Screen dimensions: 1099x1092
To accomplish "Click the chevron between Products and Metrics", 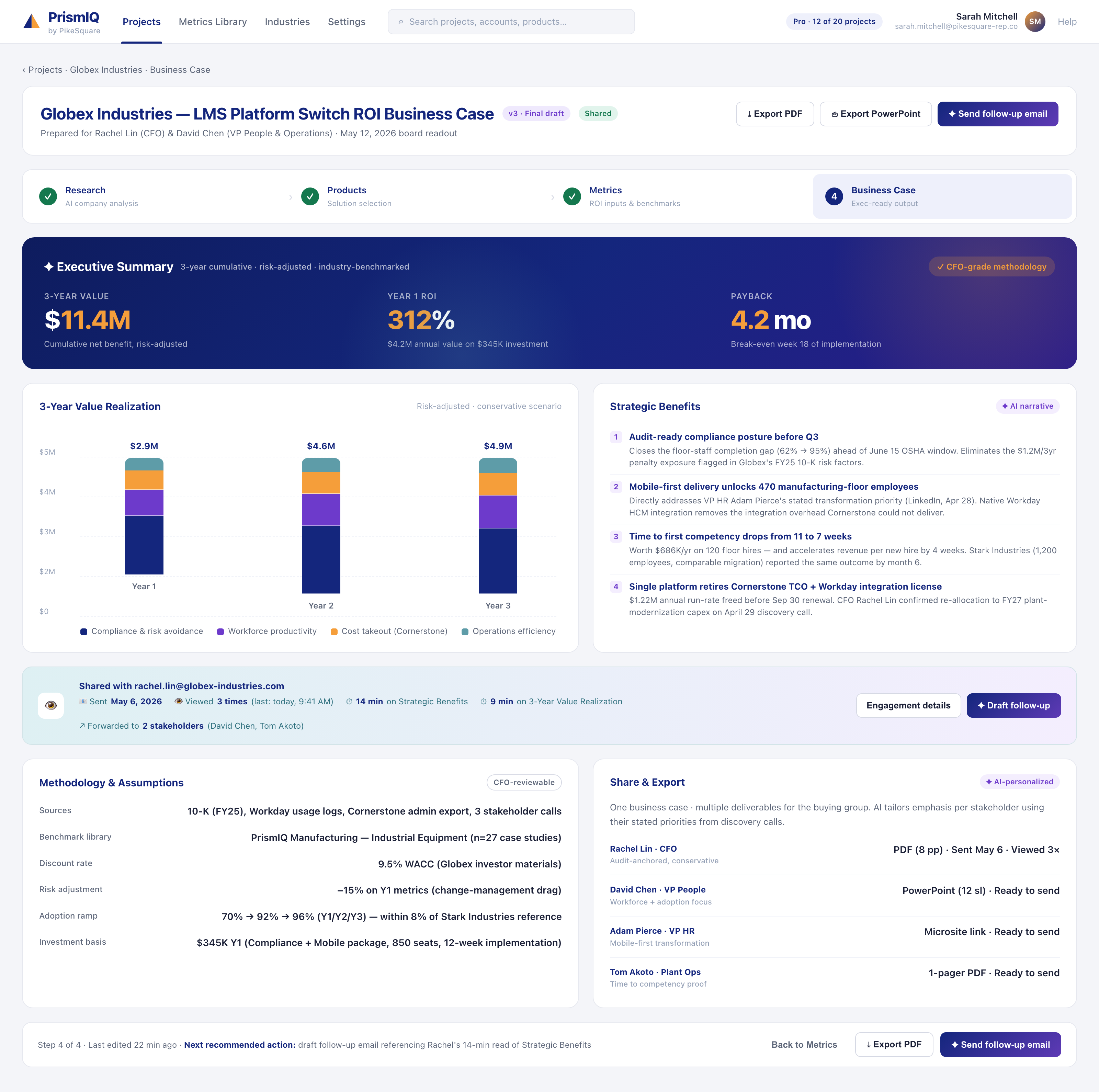I will [553, 197].
